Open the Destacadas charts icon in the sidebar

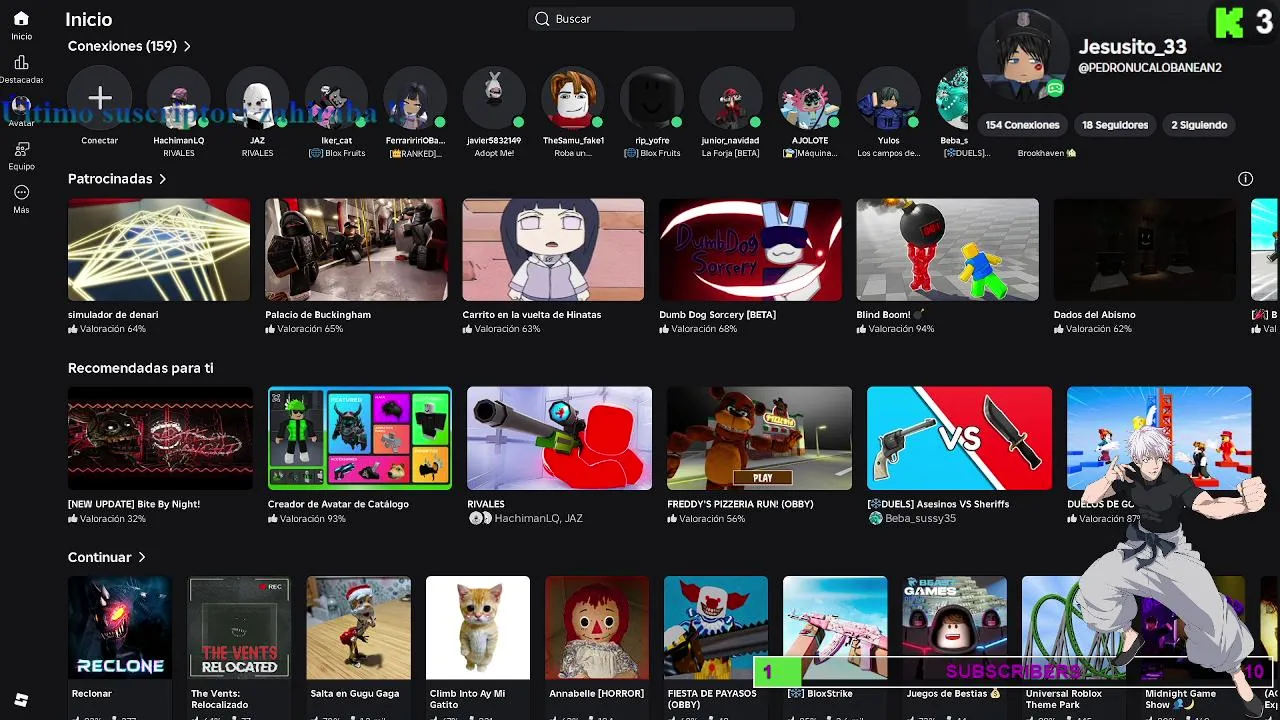point(21,63)
